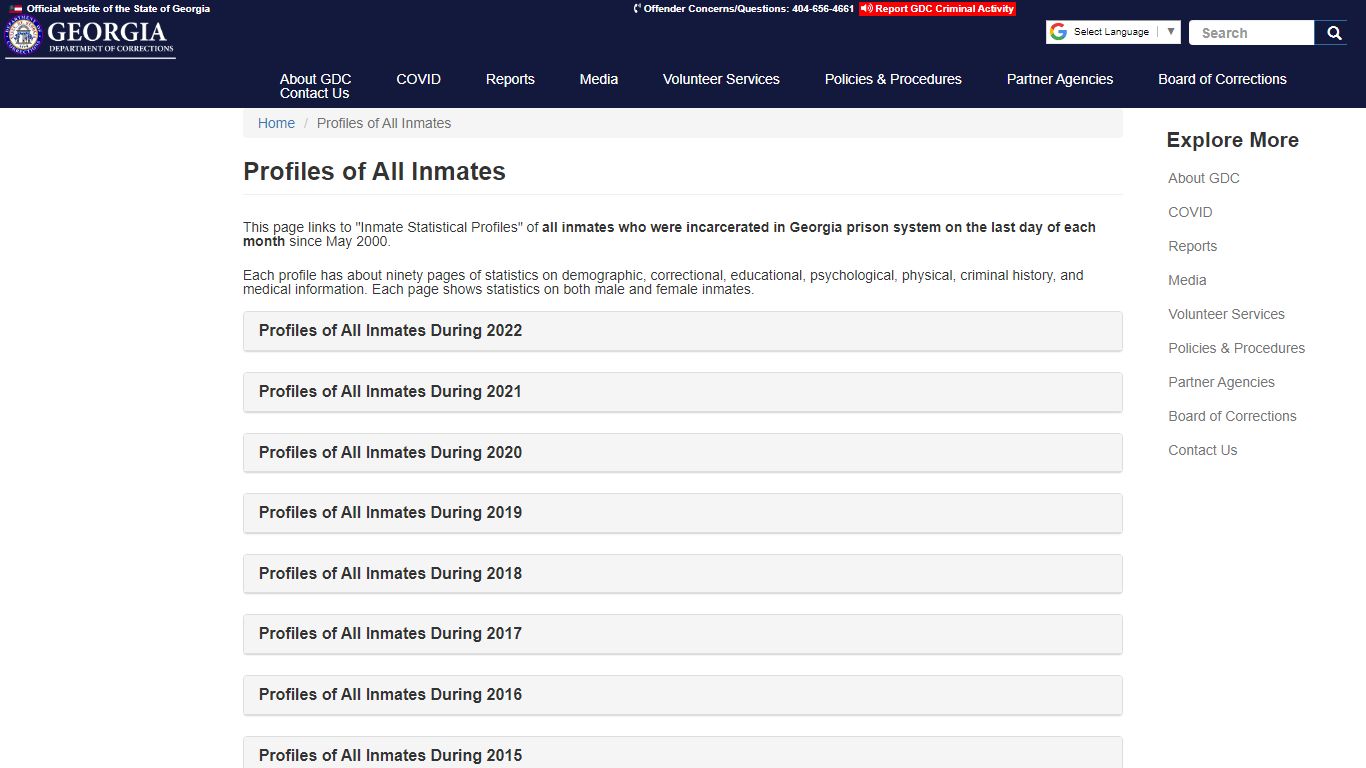Image resolution: width=1366 pixels, height=768 pixels.
Task: Expand Profiles of All Inmates During 2017
Action: [x=683, y=634]
